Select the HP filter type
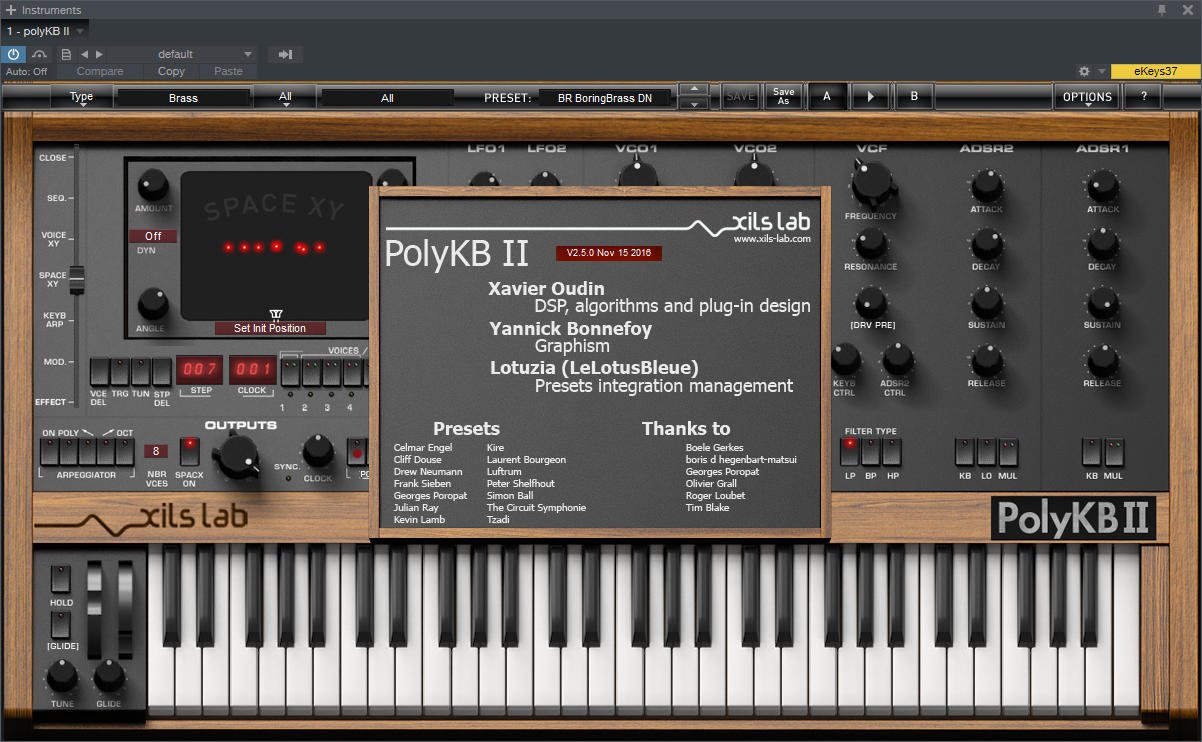The image size is (1202, 742). [x=892, y=451]
